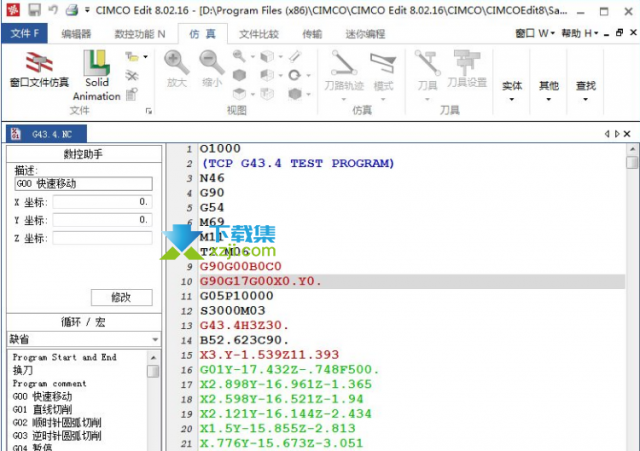
Task: Click the rotate view circular arrow icon
Action: [x=294, y=75]
